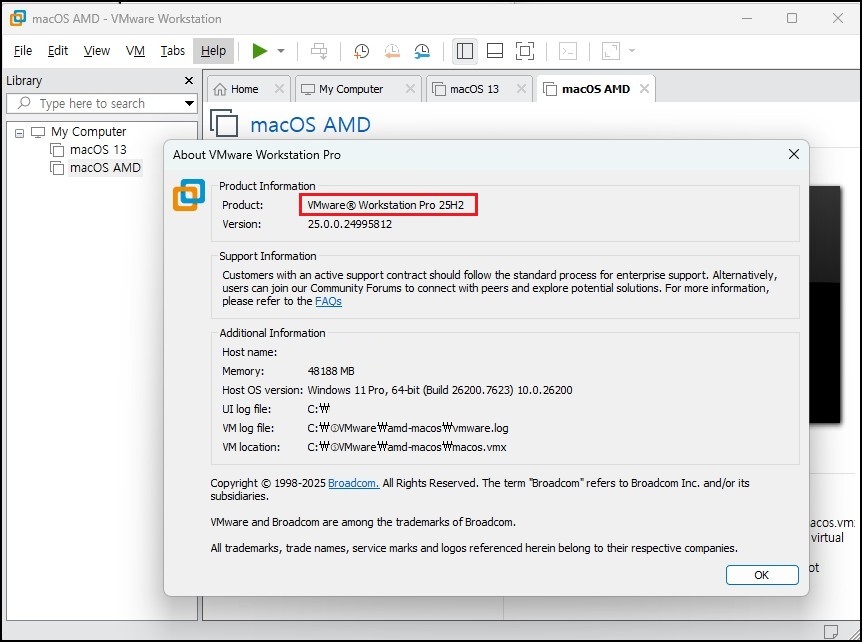862x642 pixels.
Task: Toggle the library sidebar view icon
Action: (465, 51)
